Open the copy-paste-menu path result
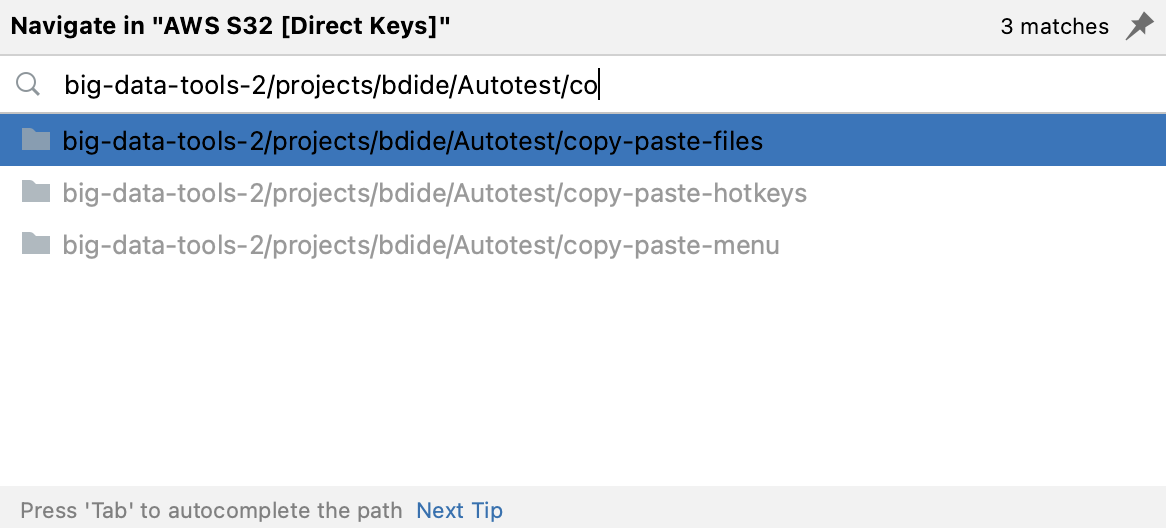Screen dimensions: 1166x528 click(420, 245)
